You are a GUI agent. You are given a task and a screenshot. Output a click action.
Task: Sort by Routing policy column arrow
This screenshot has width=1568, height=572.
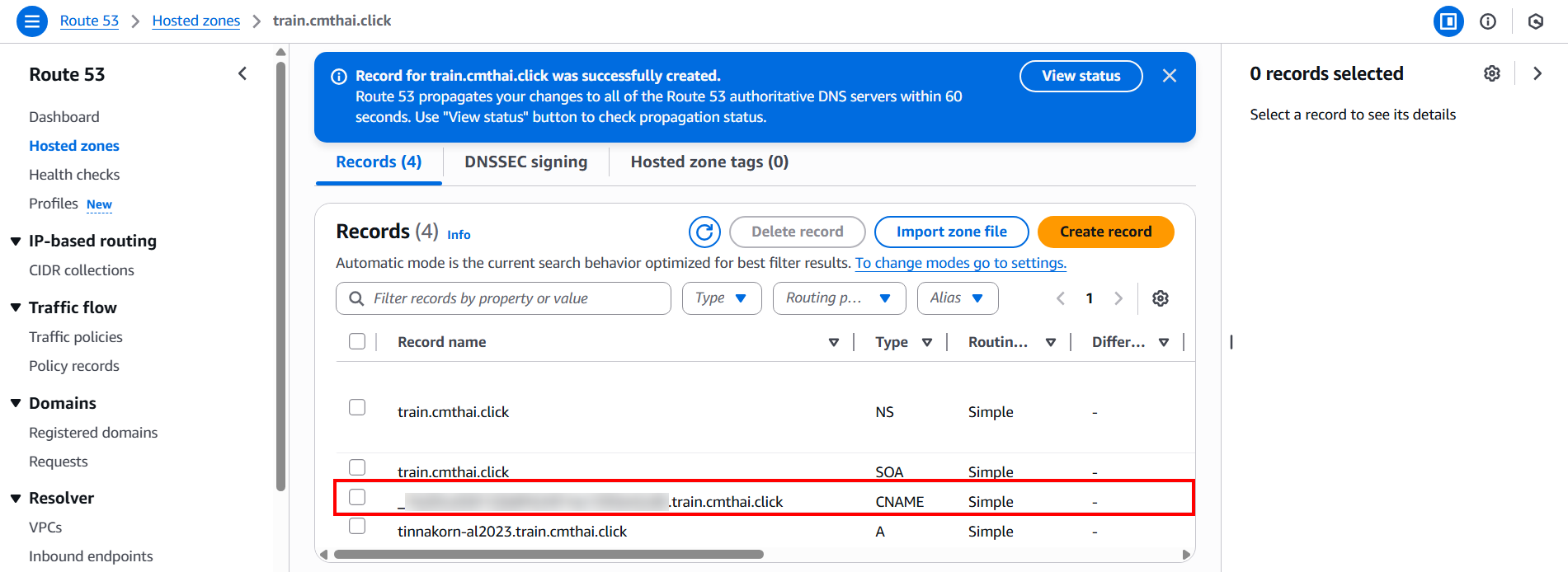pyautogui.click(x=1051, y=342)
